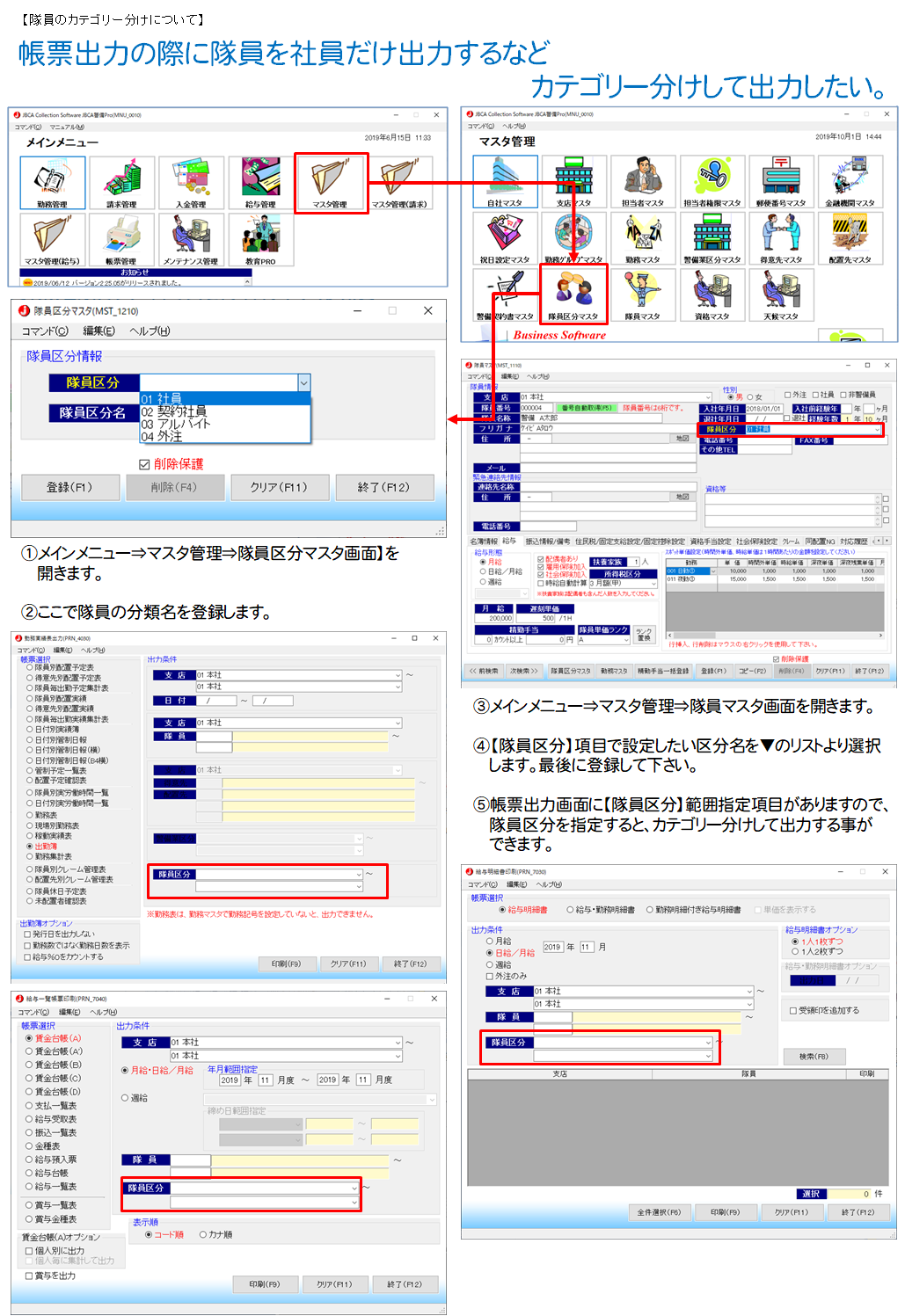Image resolution: width=905 pixels, height=1316 pixels.
Task: Enable the 受領印を追加する checkbox
Action: (793, 1011)
